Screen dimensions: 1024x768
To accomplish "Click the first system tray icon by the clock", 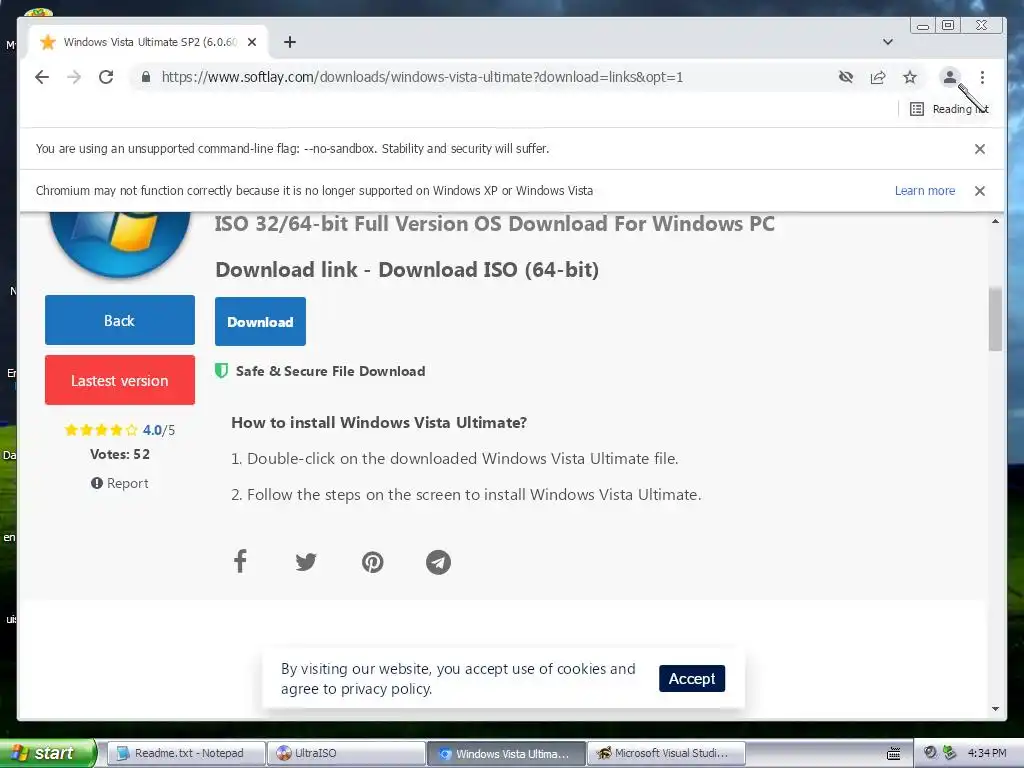I will 930,753.
